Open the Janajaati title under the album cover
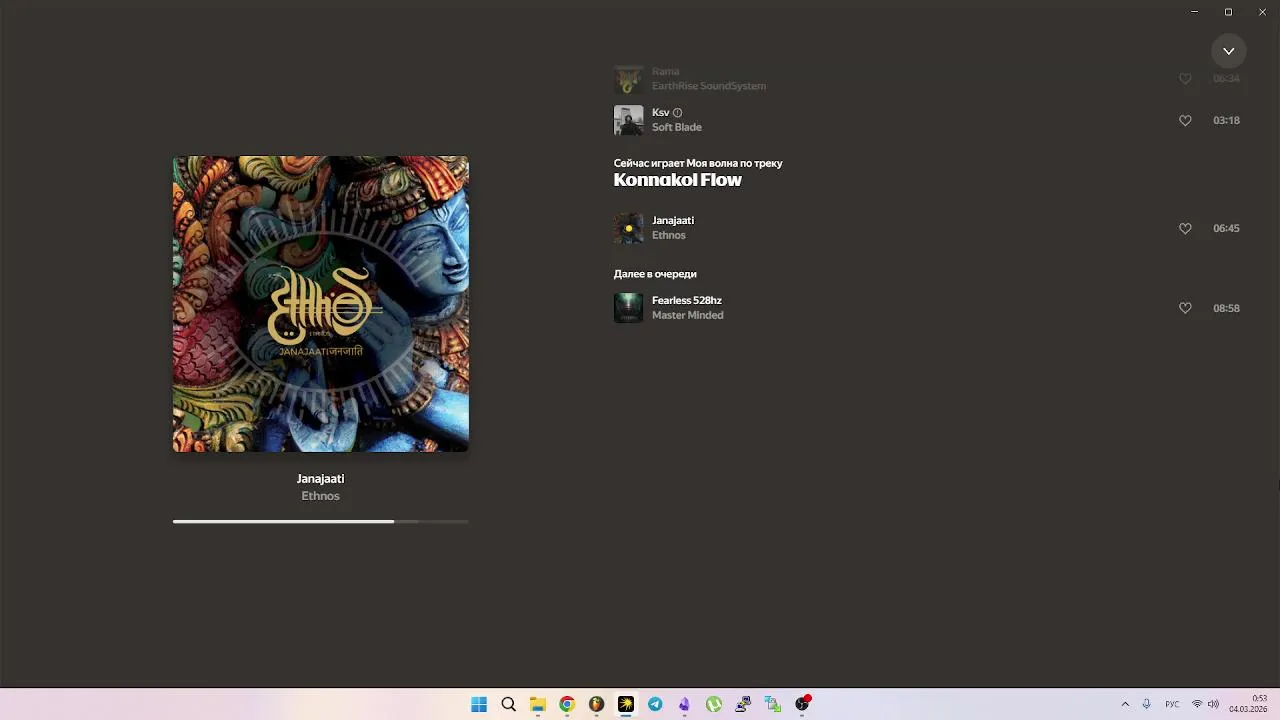The height and width of the screenshot is (720, 1280). click(321, 479)
